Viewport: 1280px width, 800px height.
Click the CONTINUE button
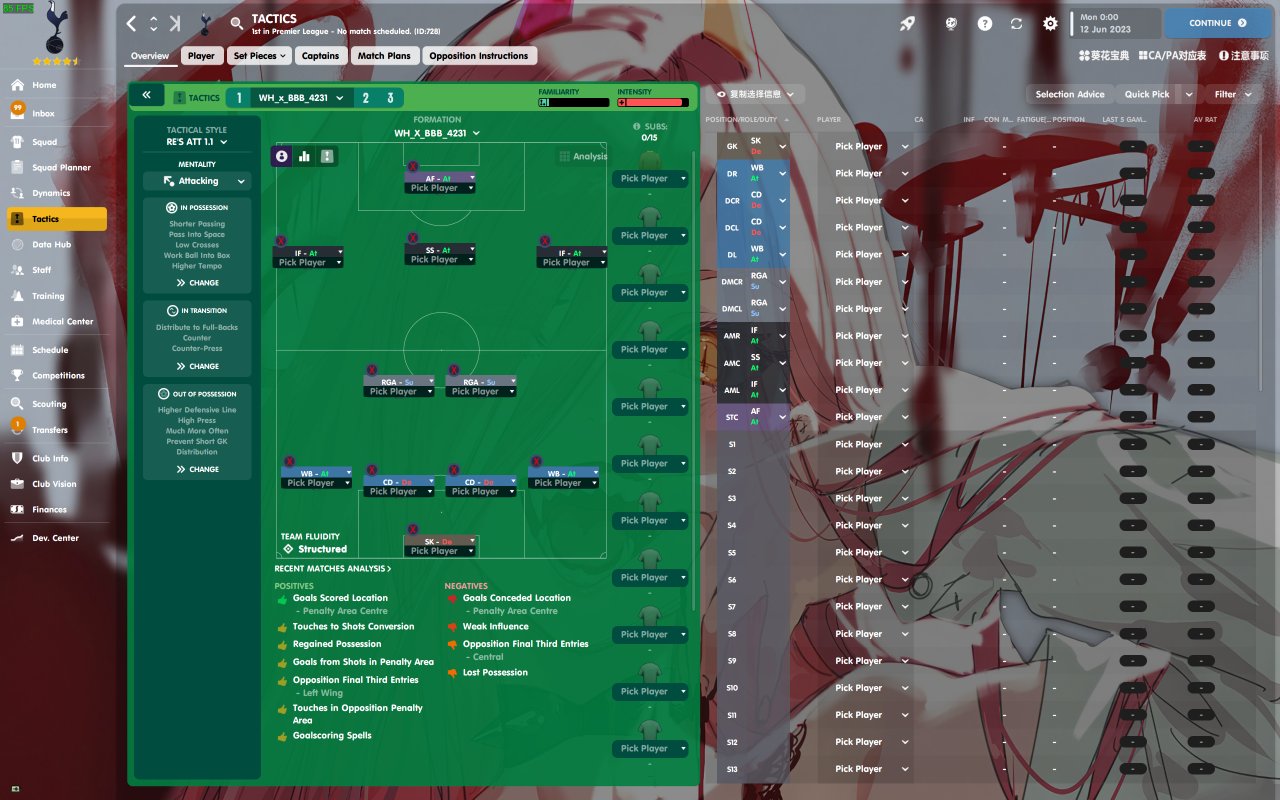1217,23
